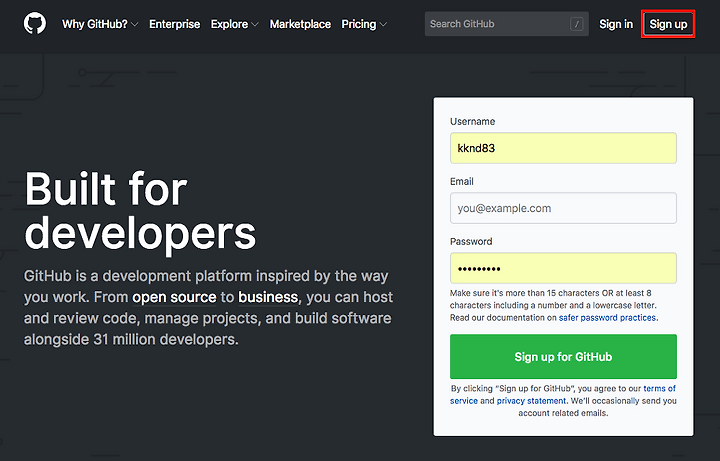The height and width of the screenshot is (461, 720).
Task: Expand the Explore dropdown menu
Action: 235,24
